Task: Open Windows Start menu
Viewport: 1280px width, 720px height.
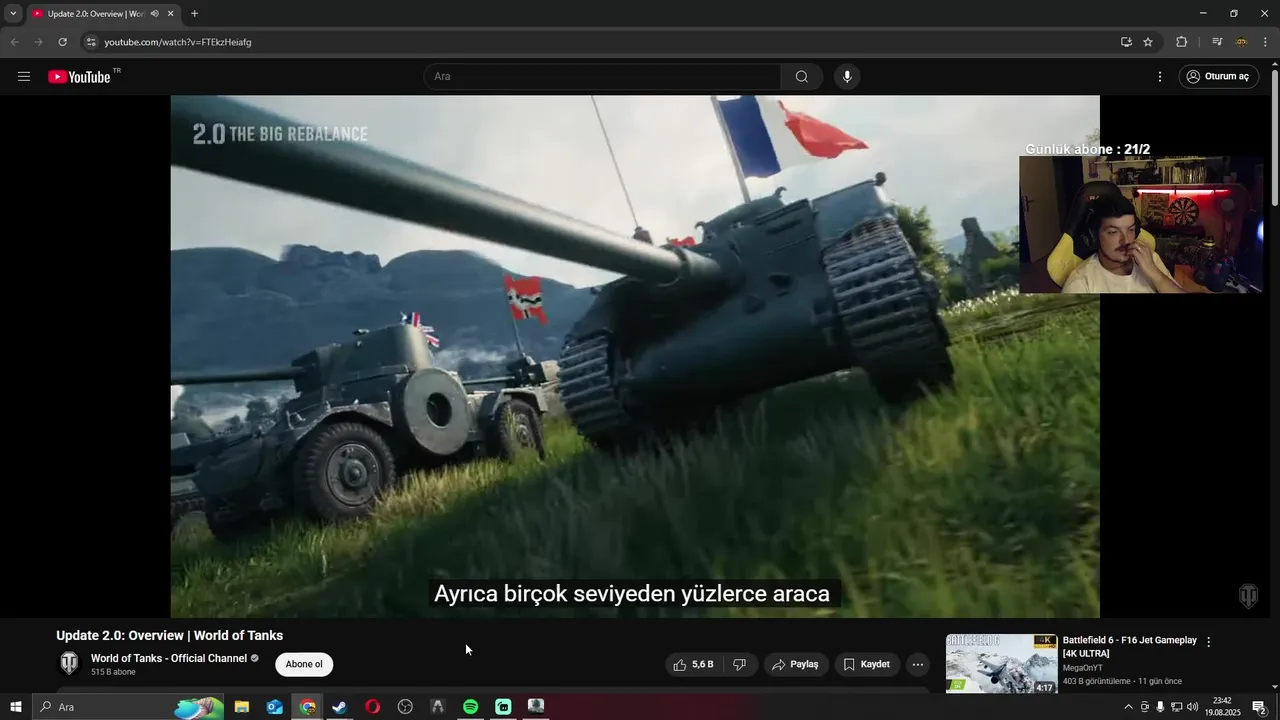Action: pos(15,707)
